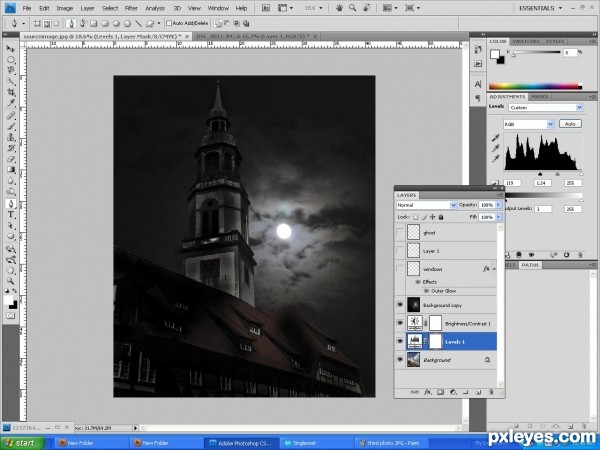600x450 pixels.
Task: Open the File menu
Action: [x=27, y=8]
